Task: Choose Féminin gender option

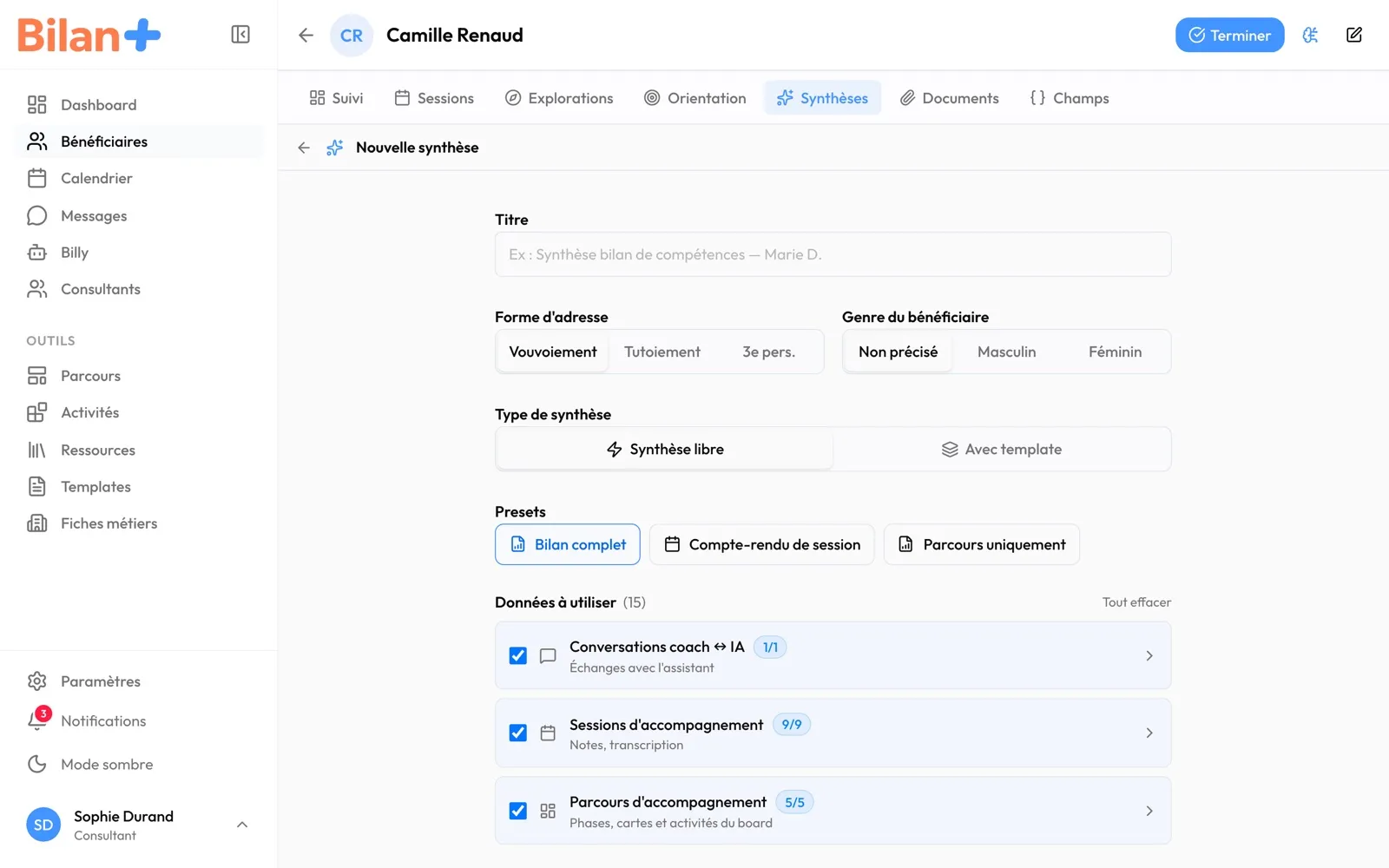Action: point(1116,352)
